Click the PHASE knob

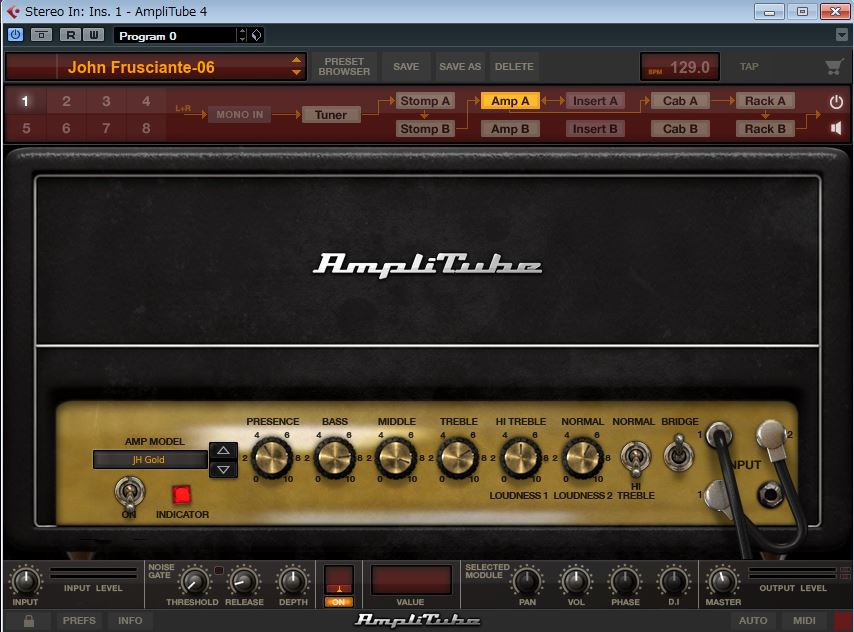625,581
